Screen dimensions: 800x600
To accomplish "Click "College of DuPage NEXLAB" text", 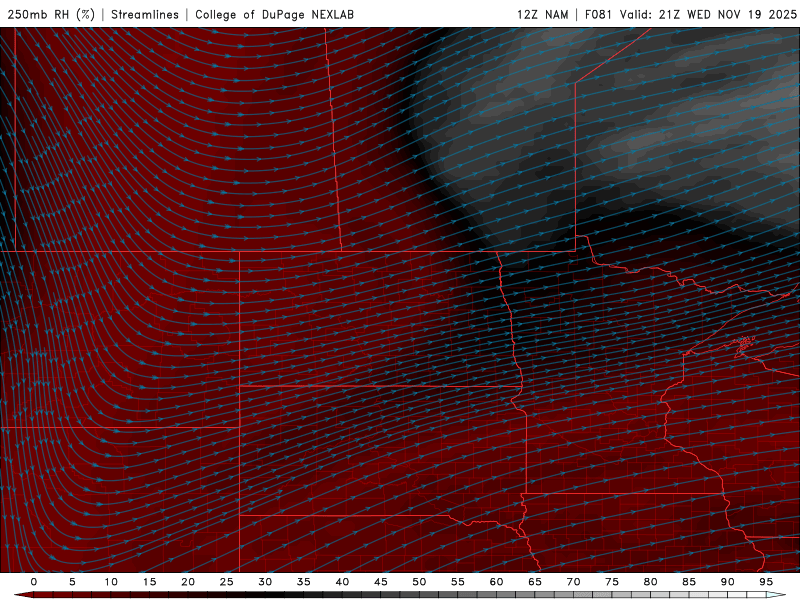I will tap(274, 14).
